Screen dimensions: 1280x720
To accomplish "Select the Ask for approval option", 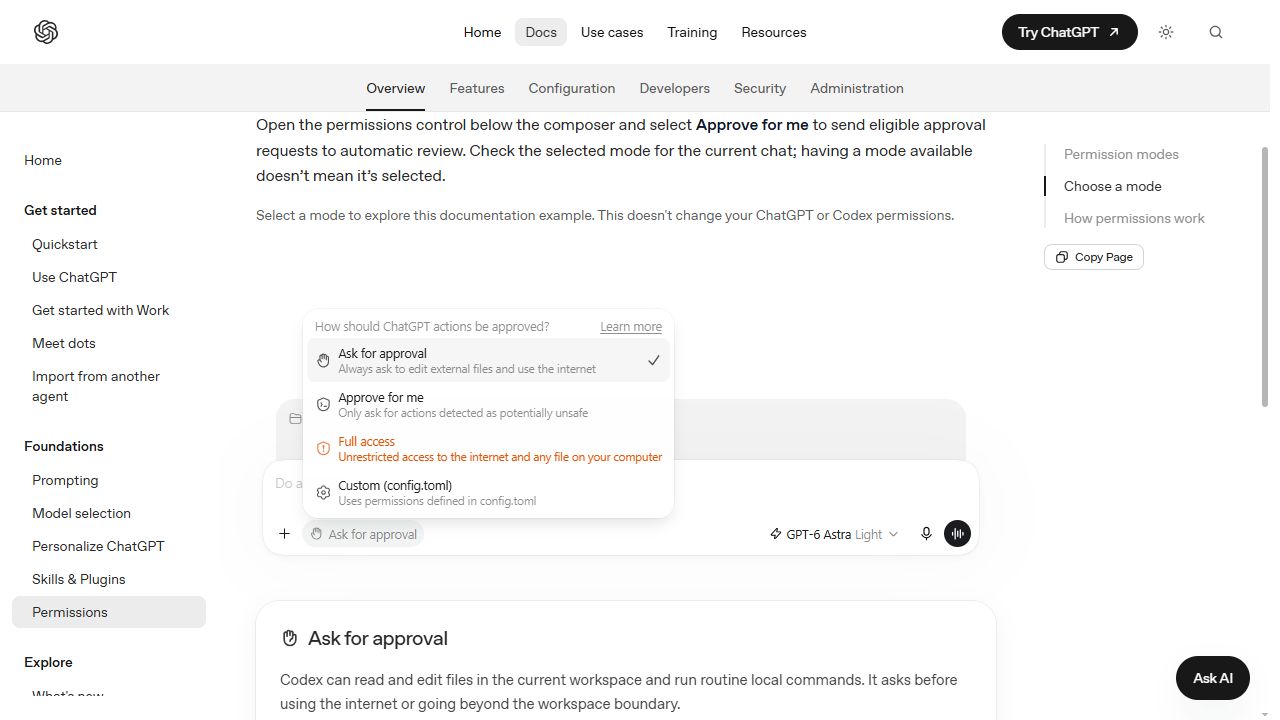I will click(488, 361).
